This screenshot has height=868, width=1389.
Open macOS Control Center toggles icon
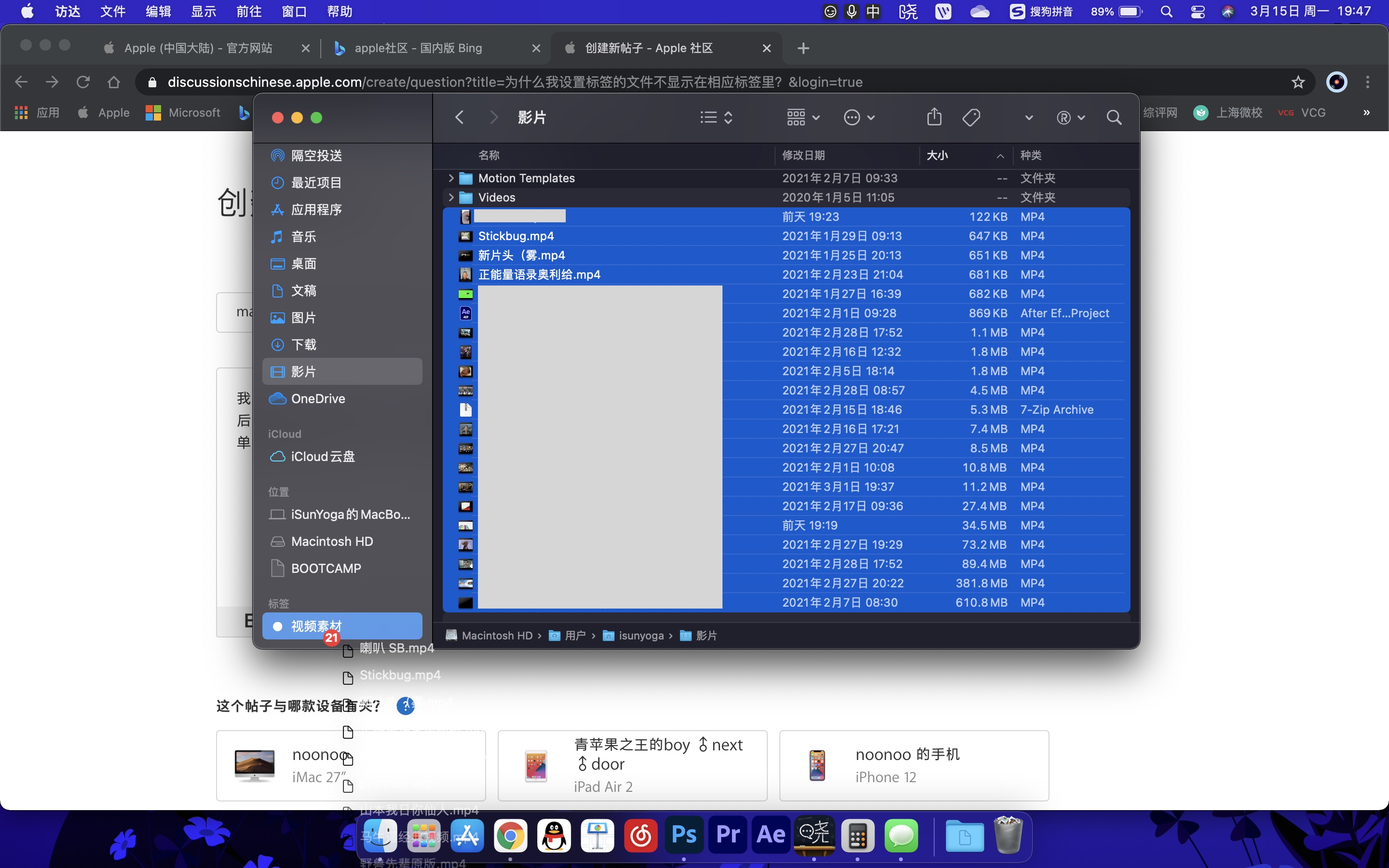point(1198,12)
